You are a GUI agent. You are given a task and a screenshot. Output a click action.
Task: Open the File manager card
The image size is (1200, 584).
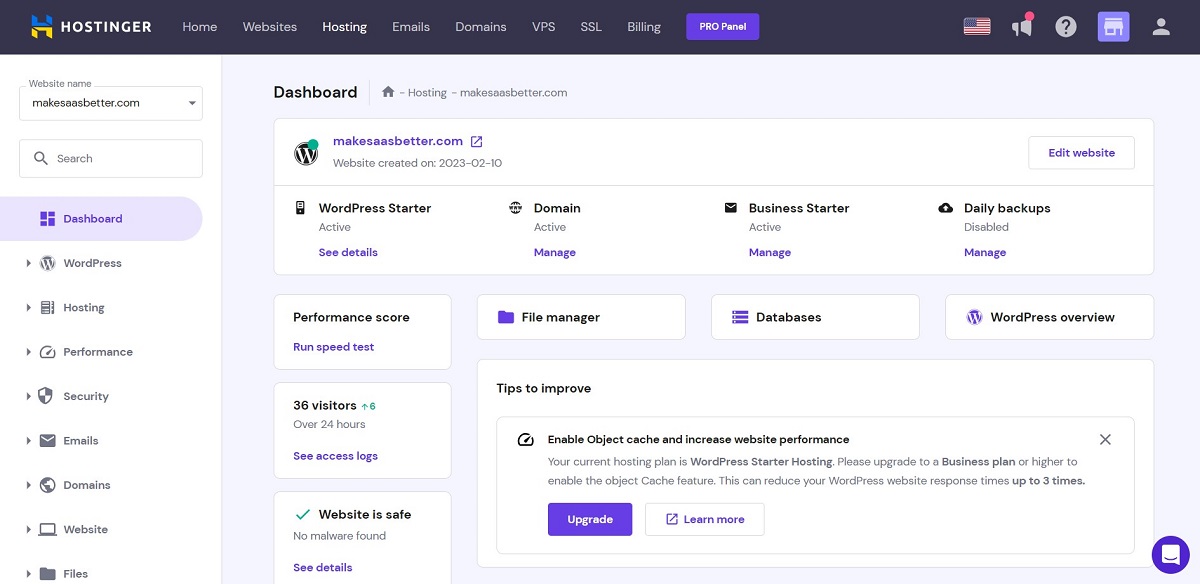pos(581,317)
